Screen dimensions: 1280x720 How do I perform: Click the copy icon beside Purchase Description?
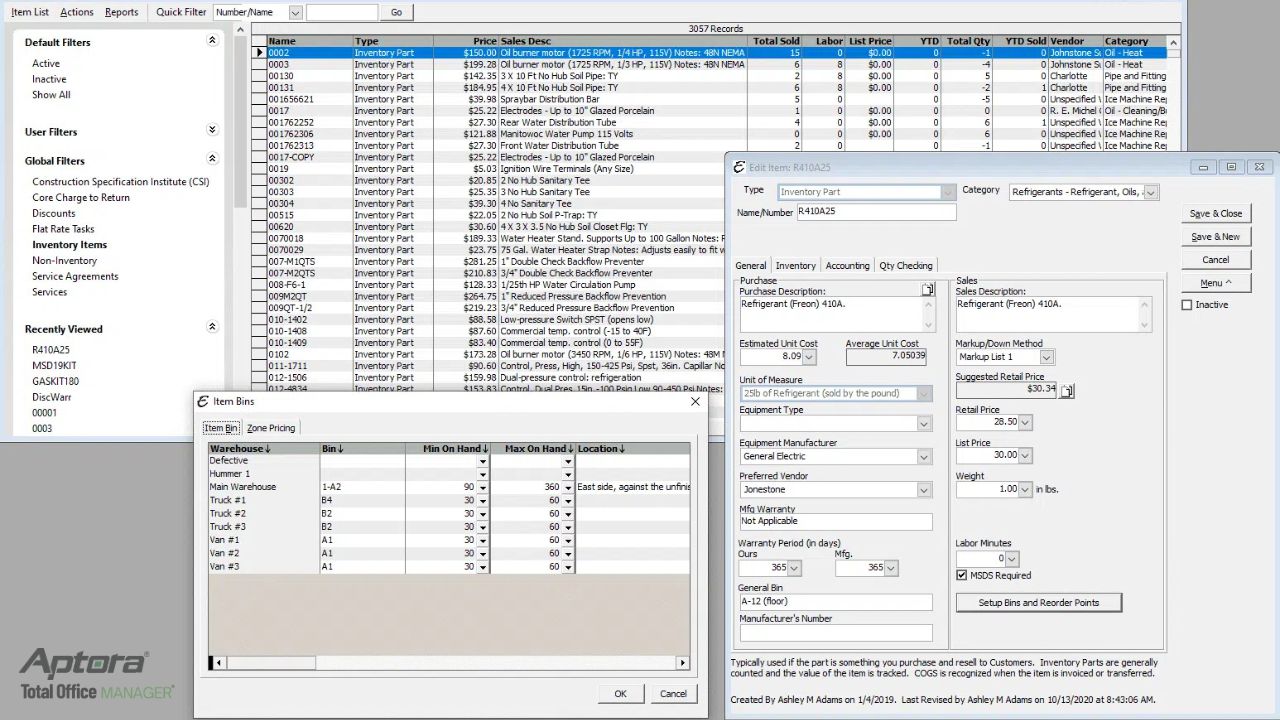click(x=927, y=290)
